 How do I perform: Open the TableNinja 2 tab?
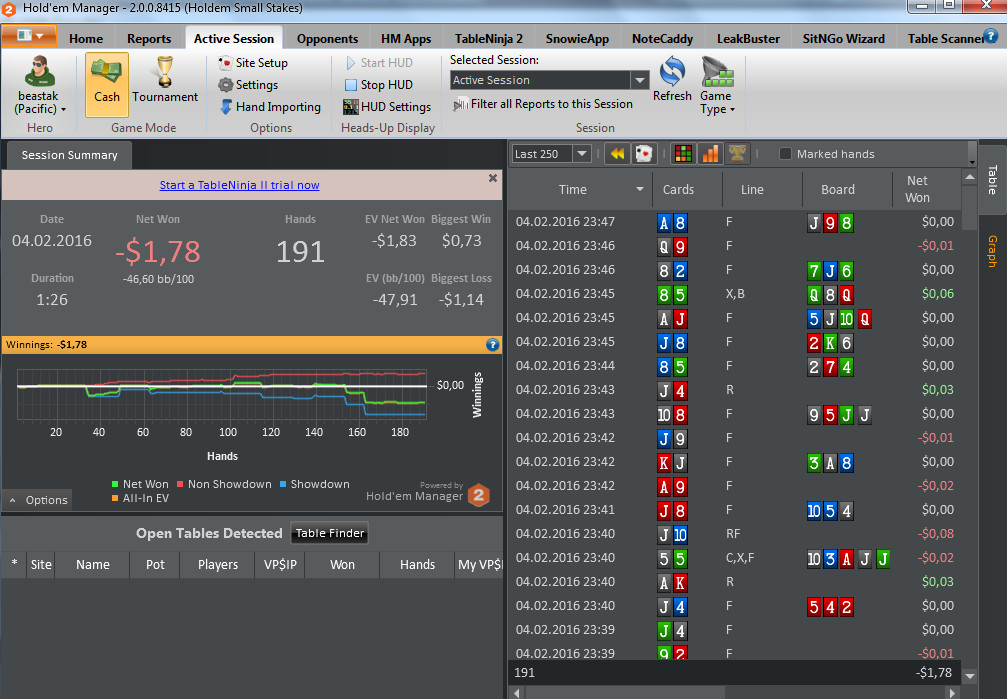489,39
